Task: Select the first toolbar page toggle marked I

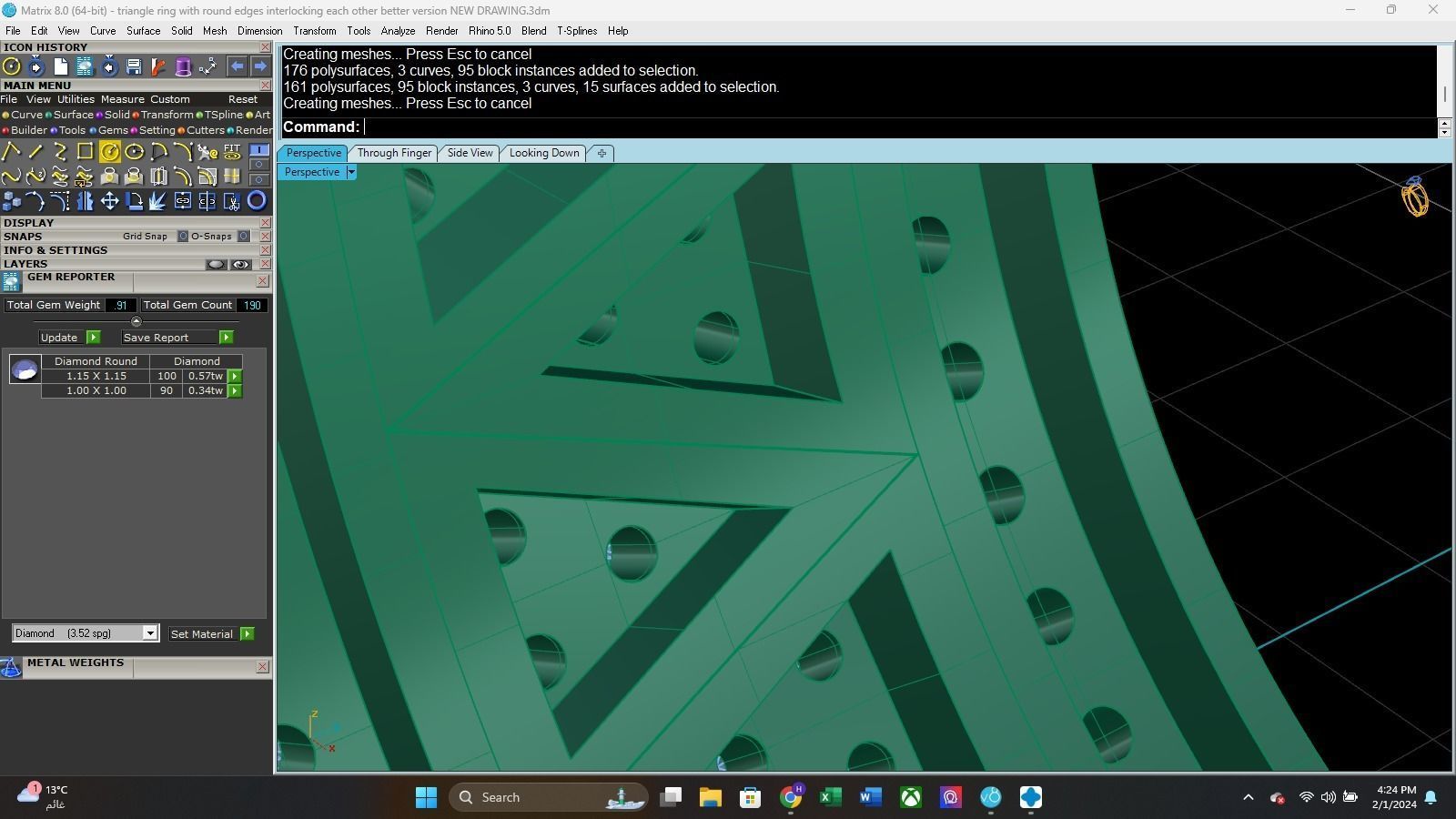Action: (259, 150)
